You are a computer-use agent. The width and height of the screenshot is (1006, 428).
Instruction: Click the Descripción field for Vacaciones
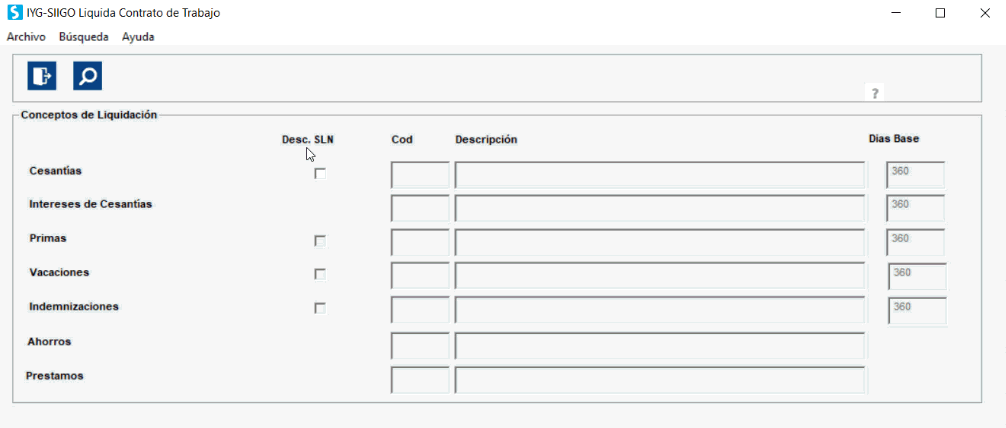pyautogui.click(x=660, y=275)
